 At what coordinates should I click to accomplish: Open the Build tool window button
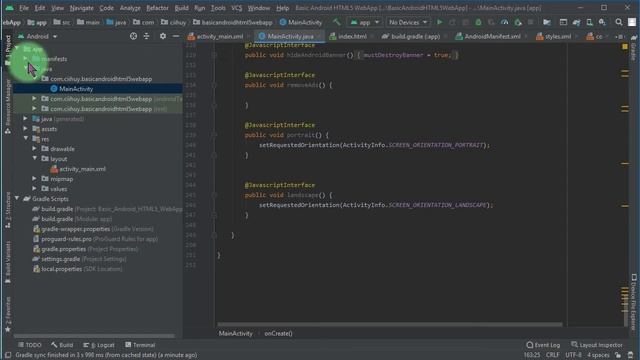click(62, 345)
